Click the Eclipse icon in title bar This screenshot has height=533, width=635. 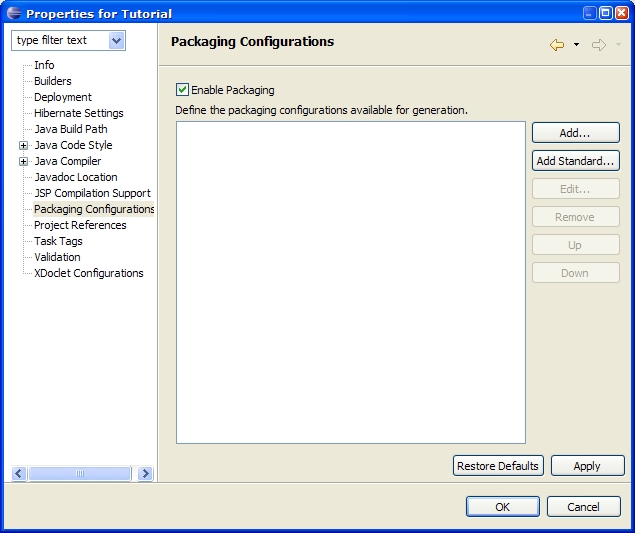(14, 13)
